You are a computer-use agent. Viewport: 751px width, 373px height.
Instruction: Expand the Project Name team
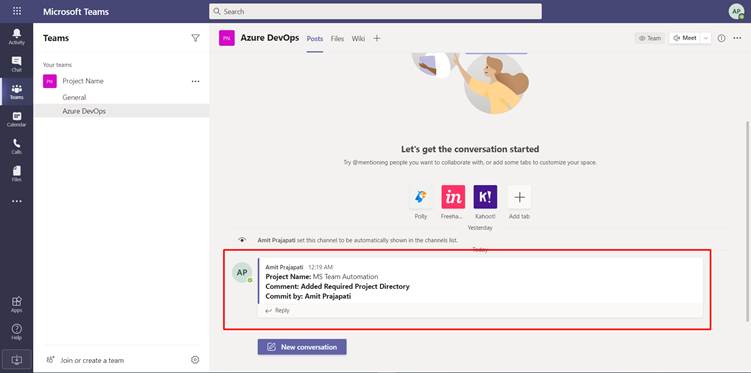[83, 81]
